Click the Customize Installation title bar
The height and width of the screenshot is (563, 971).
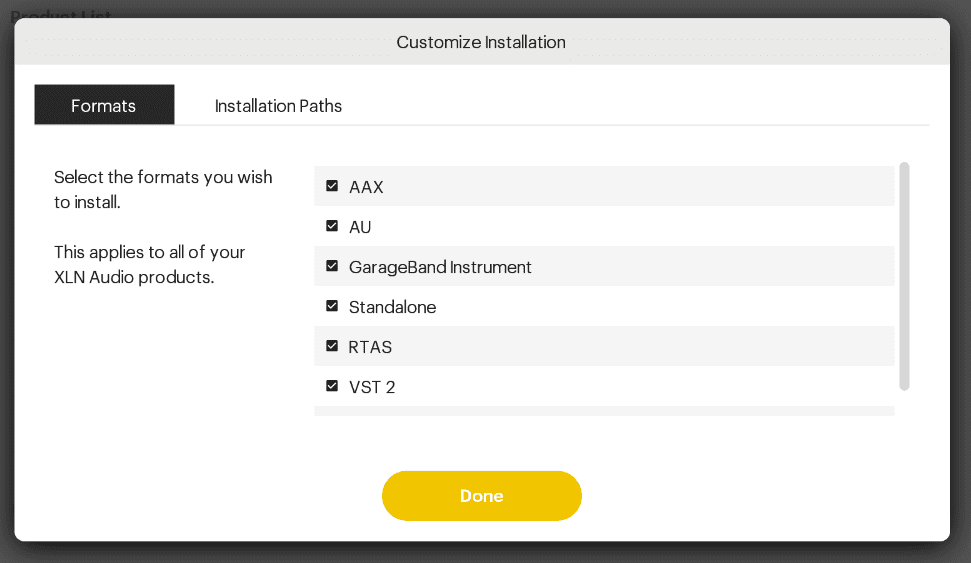482,41
